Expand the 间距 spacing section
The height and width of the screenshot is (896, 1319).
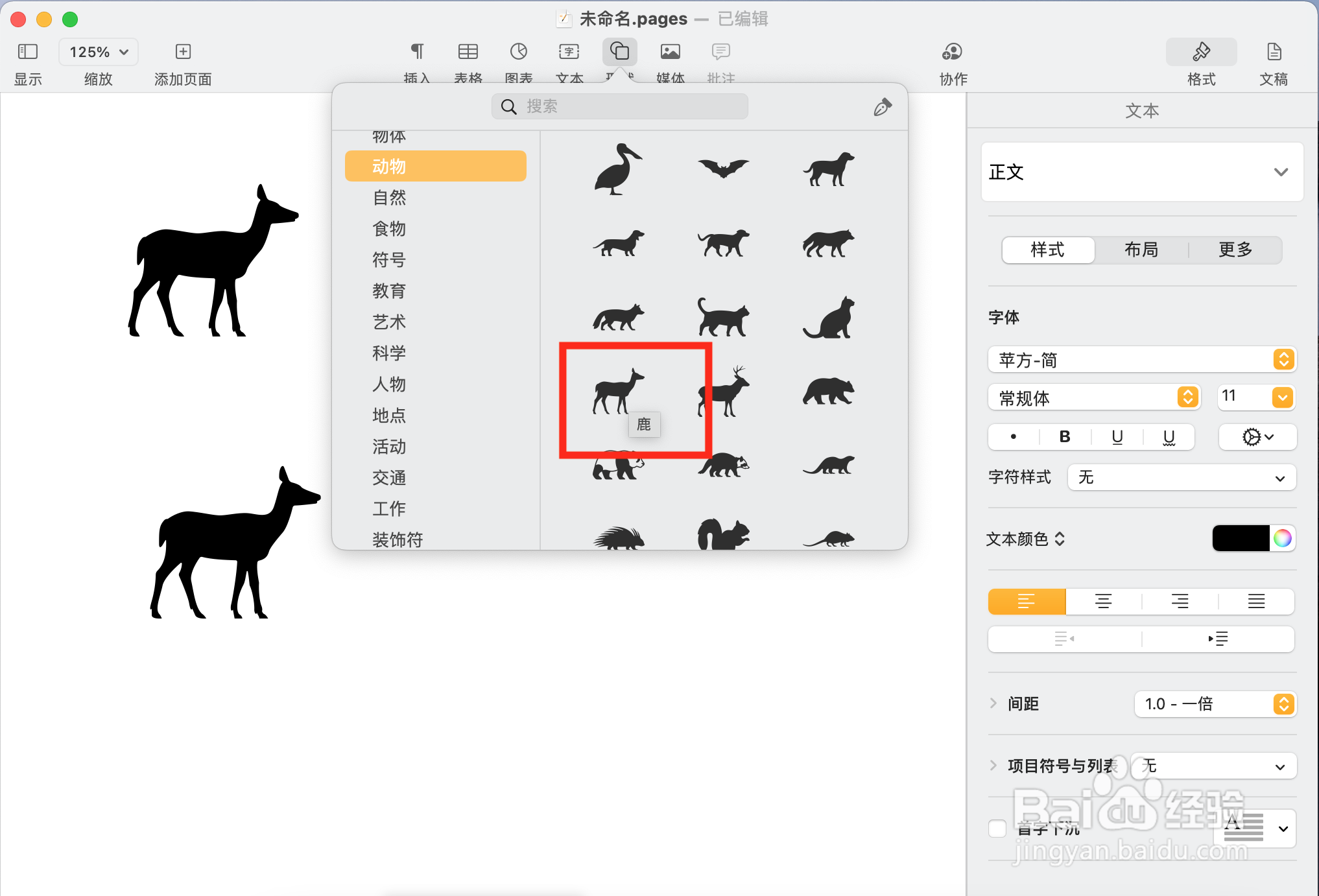click(993, 703)
